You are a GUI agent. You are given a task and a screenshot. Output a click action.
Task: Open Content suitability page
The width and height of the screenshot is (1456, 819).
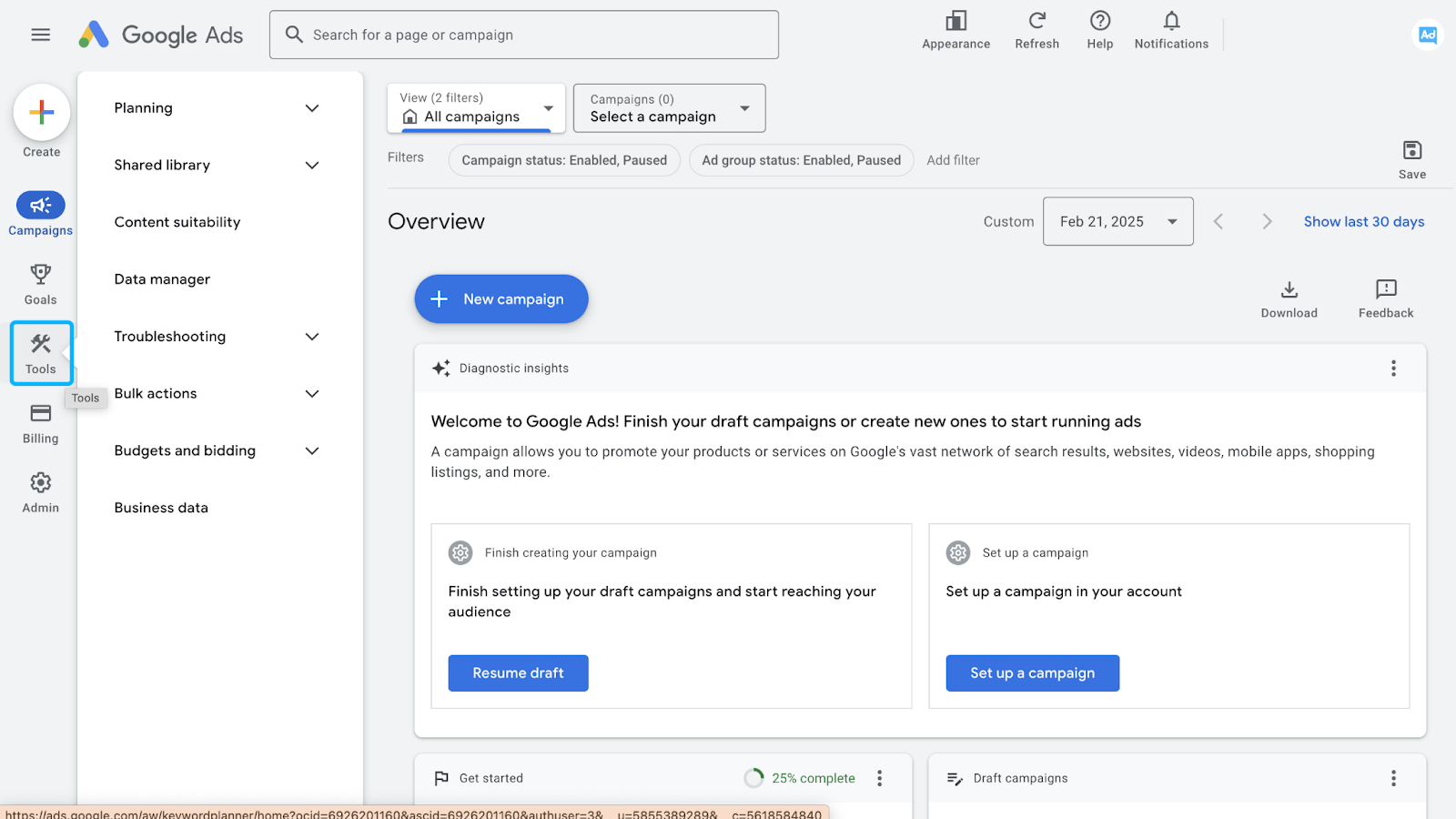point(177,223)
